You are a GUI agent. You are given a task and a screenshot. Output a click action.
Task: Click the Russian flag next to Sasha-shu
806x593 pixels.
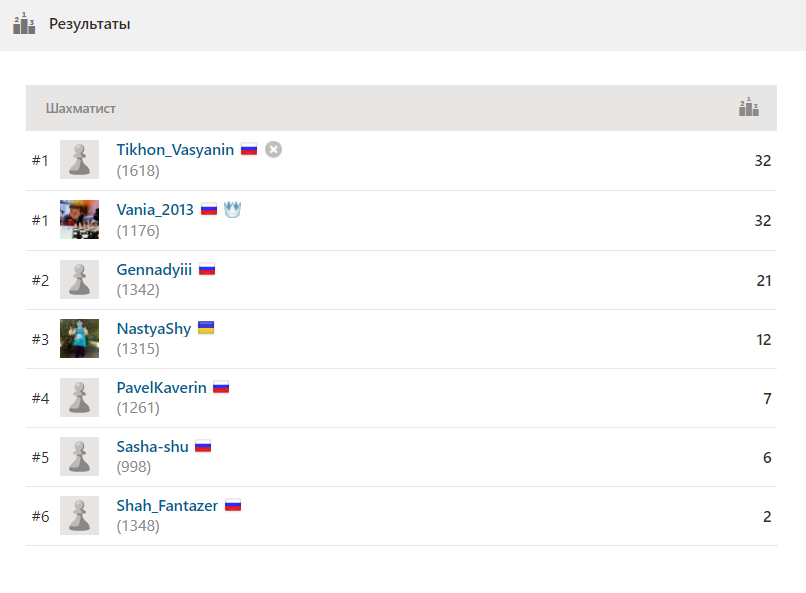(203, 446)
